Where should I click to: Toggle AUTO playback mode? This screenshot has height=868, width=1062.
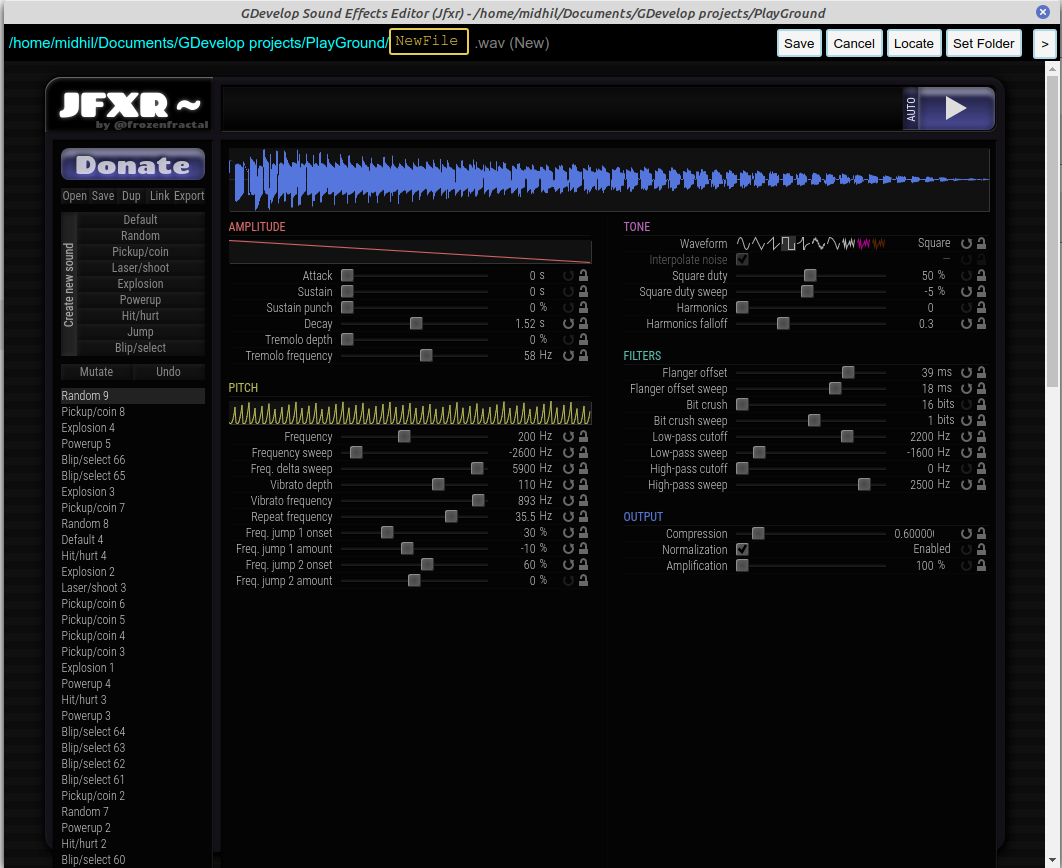(x=911, y=109)
